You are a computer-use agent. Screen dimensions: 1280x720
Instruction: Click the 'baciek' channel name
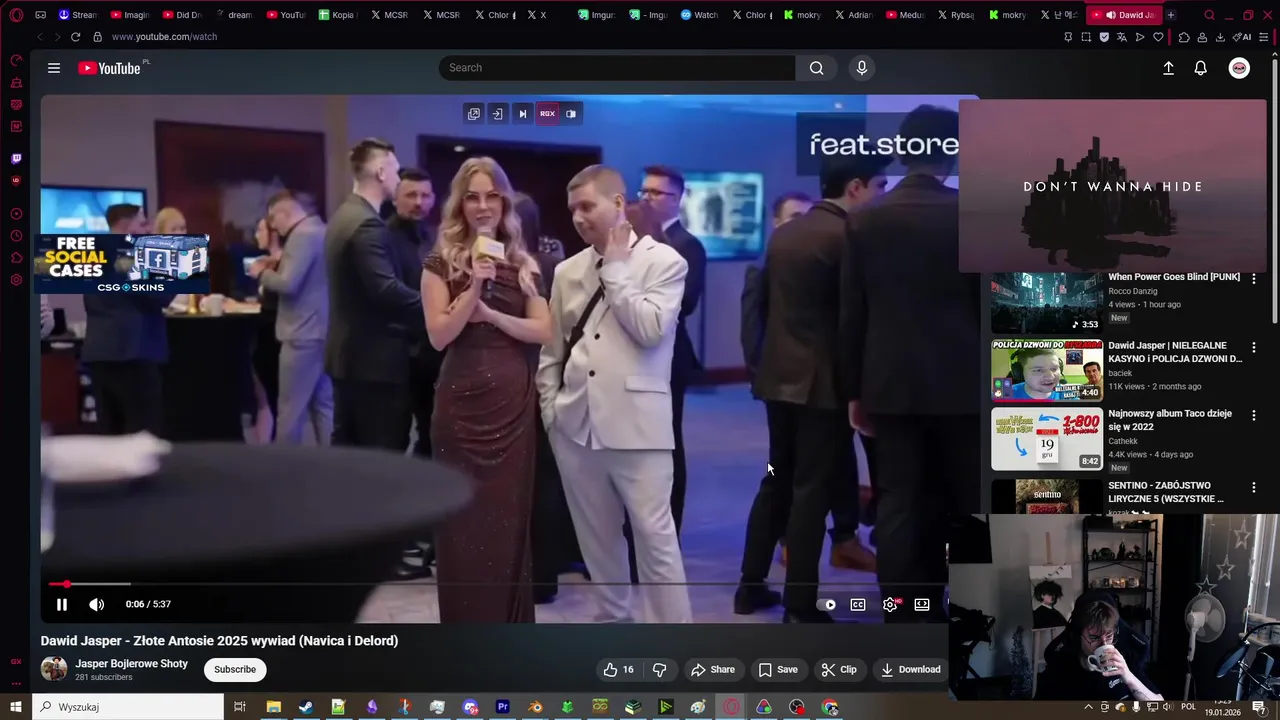pos(1120,373)
